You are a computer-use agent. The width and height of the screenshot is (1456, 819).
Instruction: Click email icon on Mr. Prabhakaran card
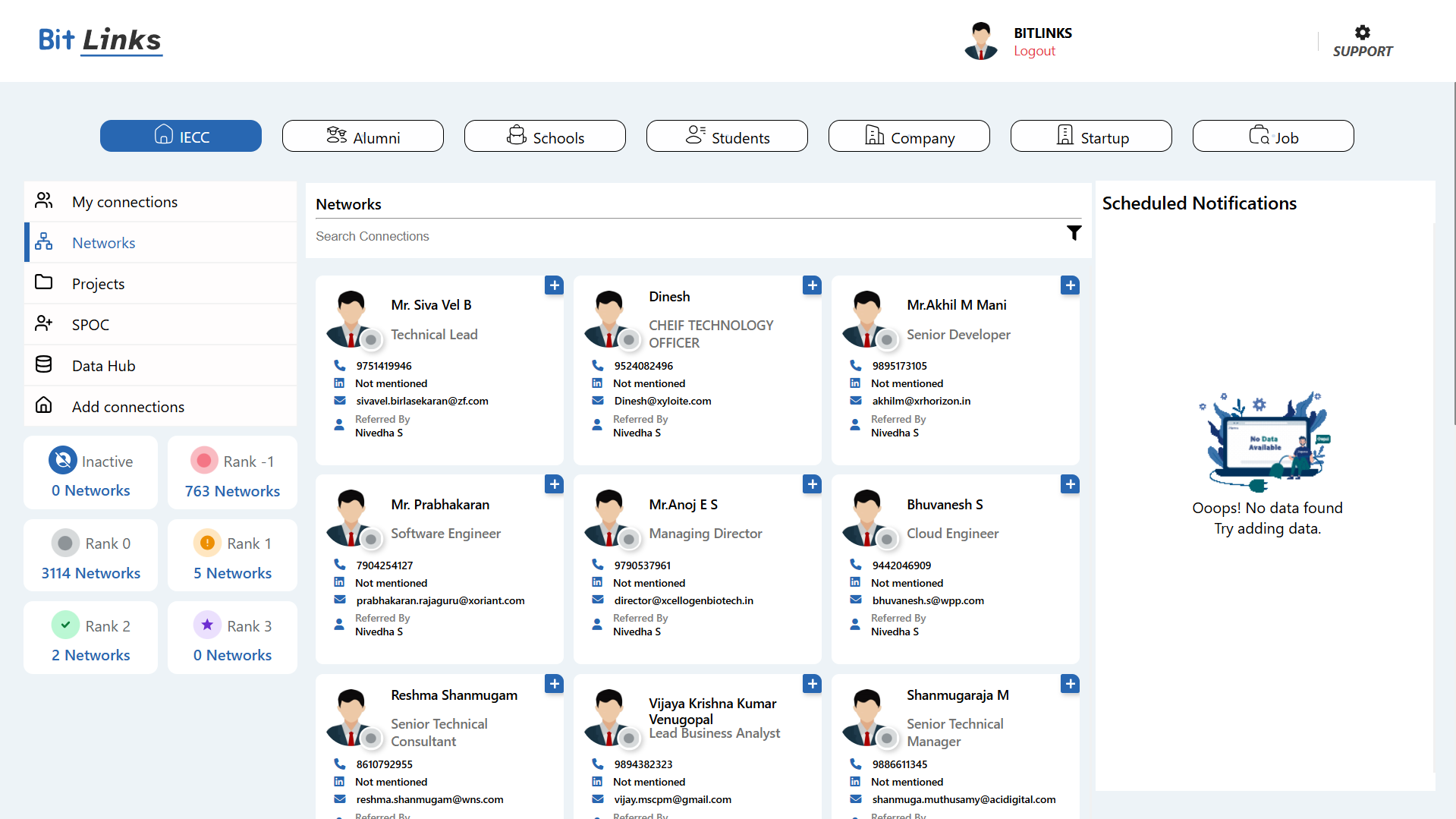[339, 600]
